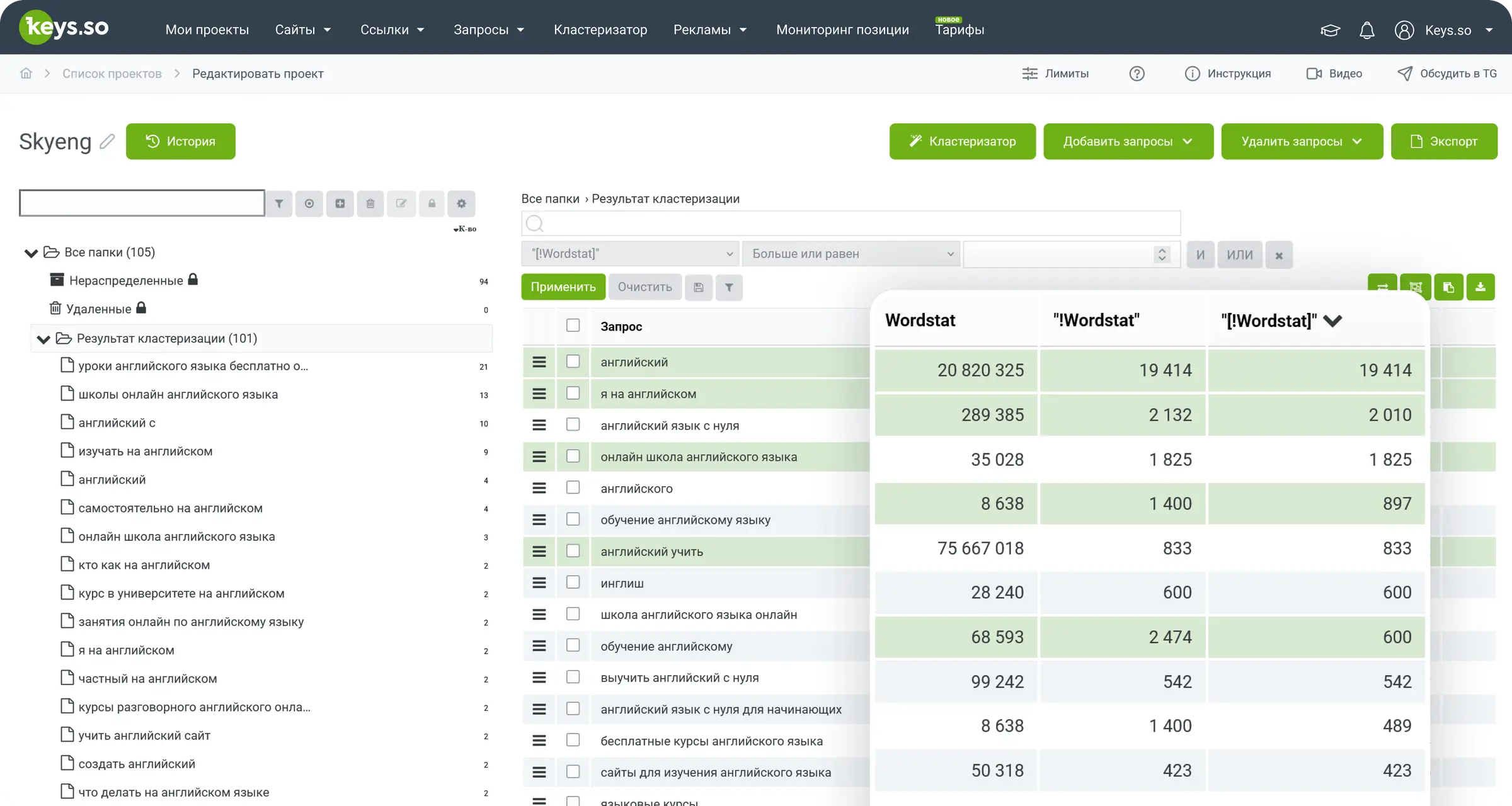1512x806 pixels.
Task: Open Обсудить в TG link
Action: (1446, 74)
